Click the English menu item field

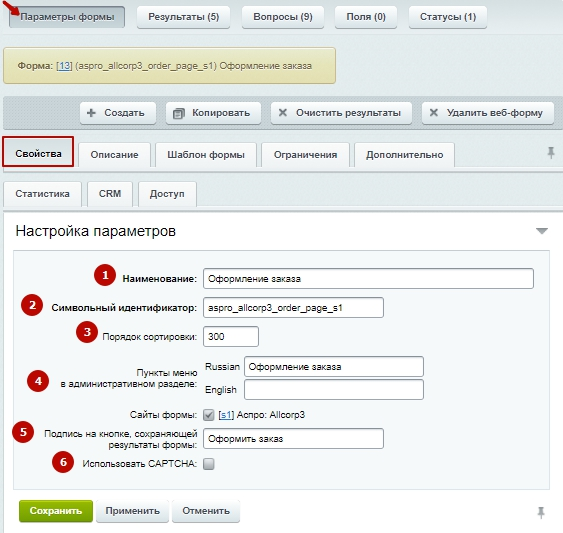(x=334, y=390)
